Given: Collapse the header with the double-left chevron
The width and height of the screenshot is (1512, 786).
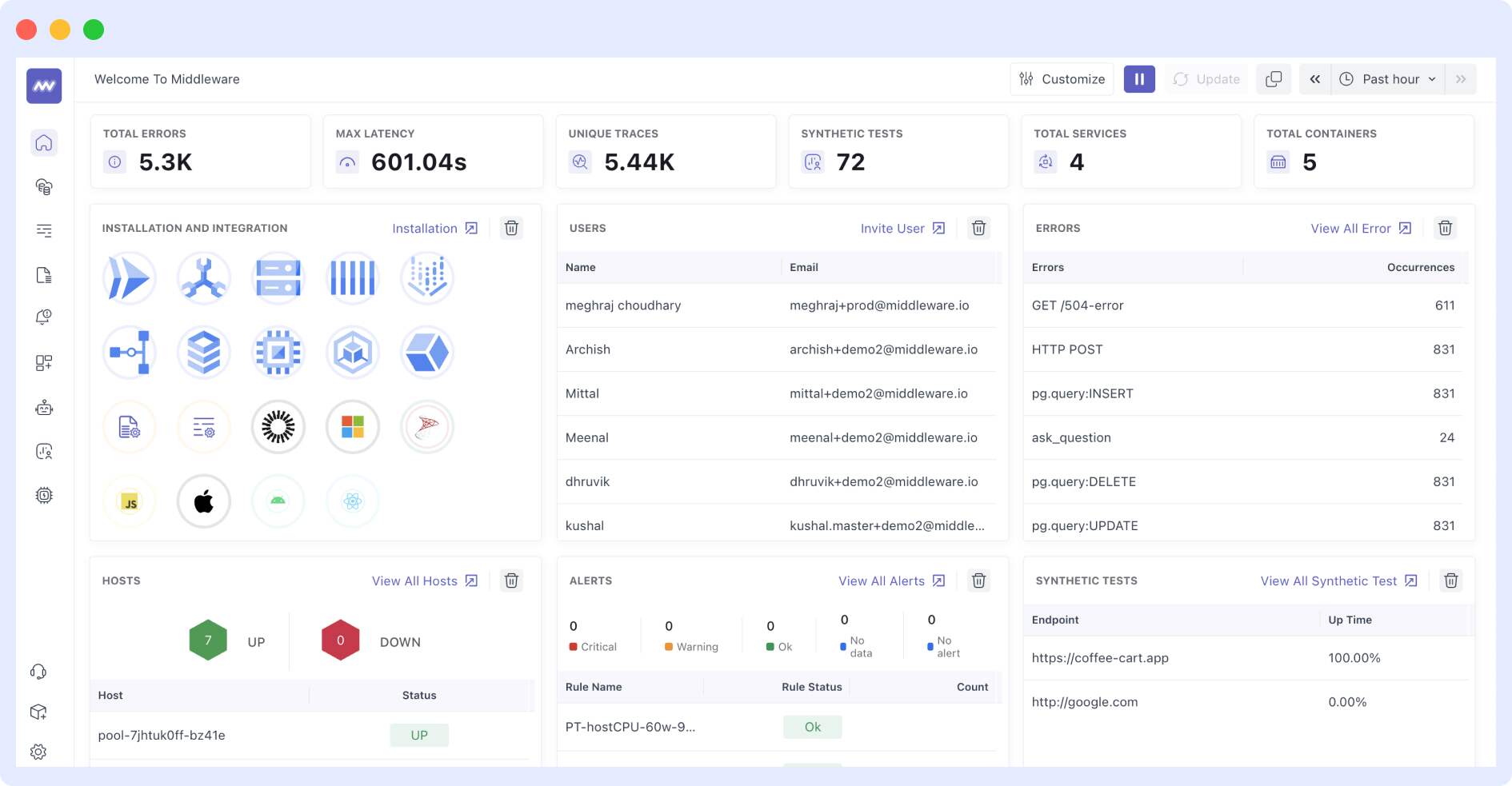Looking at the screenshot, I should 1315,79.
